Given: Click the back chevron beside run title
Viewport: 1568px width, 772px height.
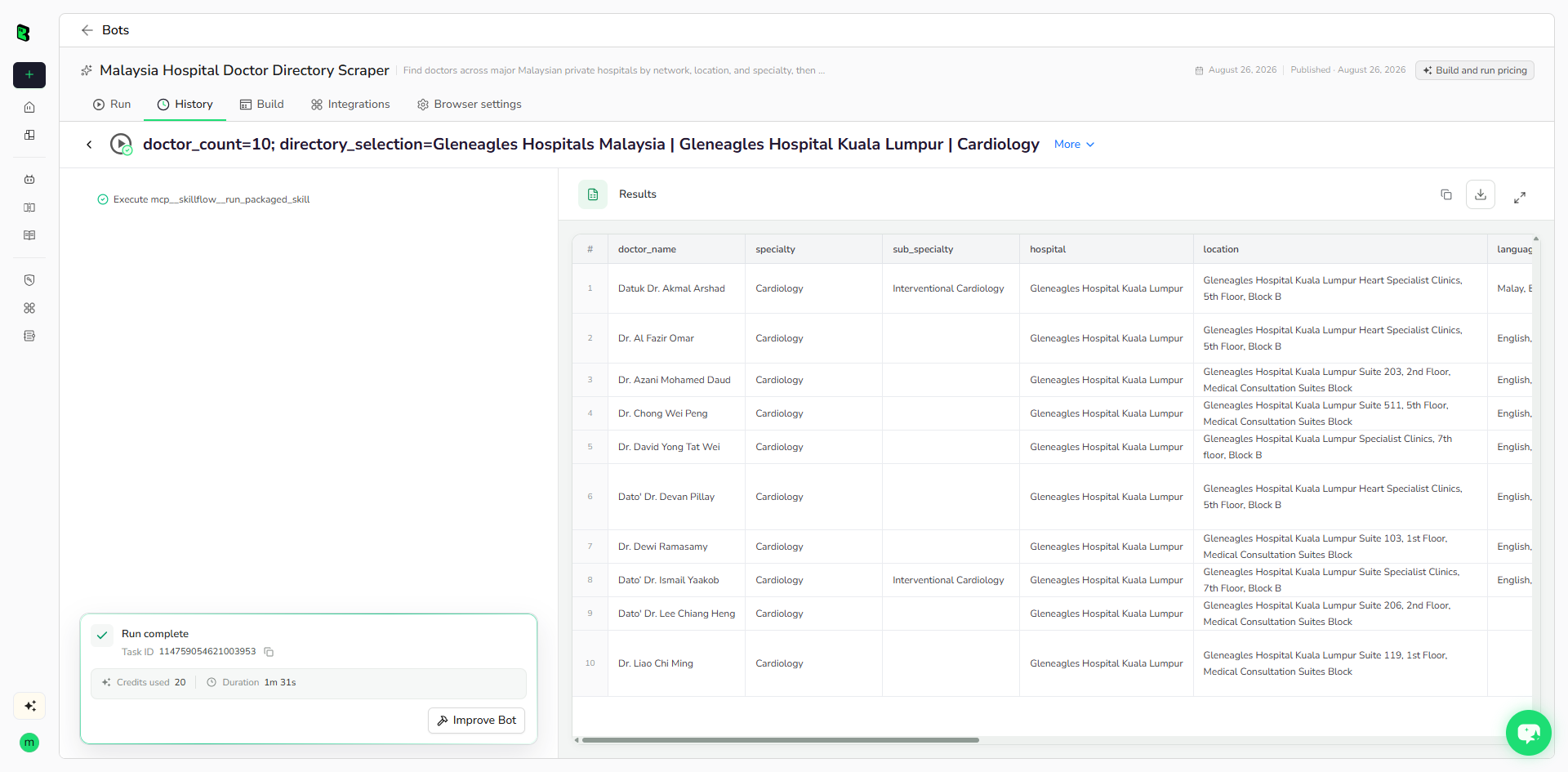Looking at the screenshot, I should pos(89,145).
